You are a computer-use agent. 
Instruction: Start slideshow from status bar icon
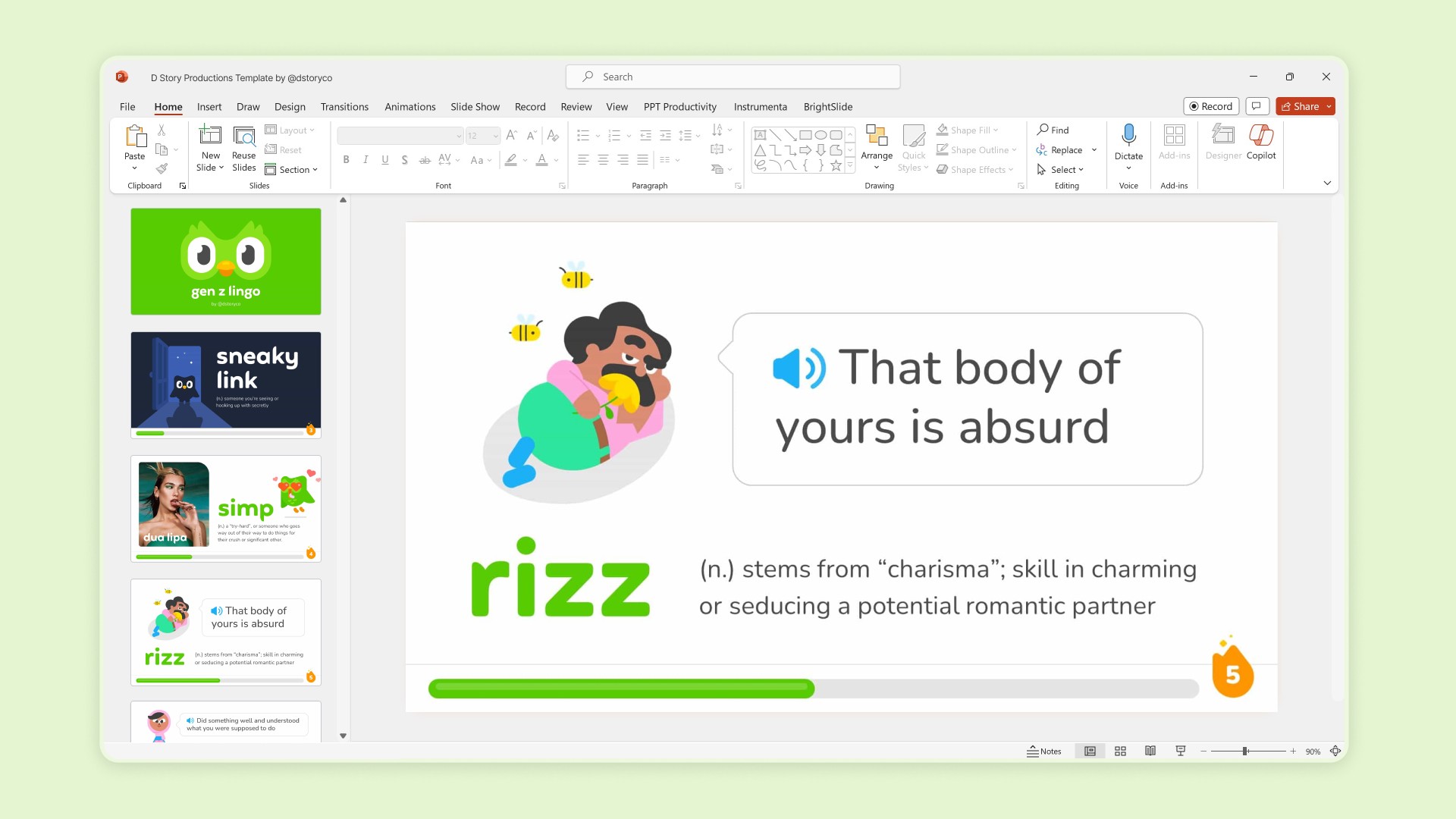click(x=1181, y=751)
